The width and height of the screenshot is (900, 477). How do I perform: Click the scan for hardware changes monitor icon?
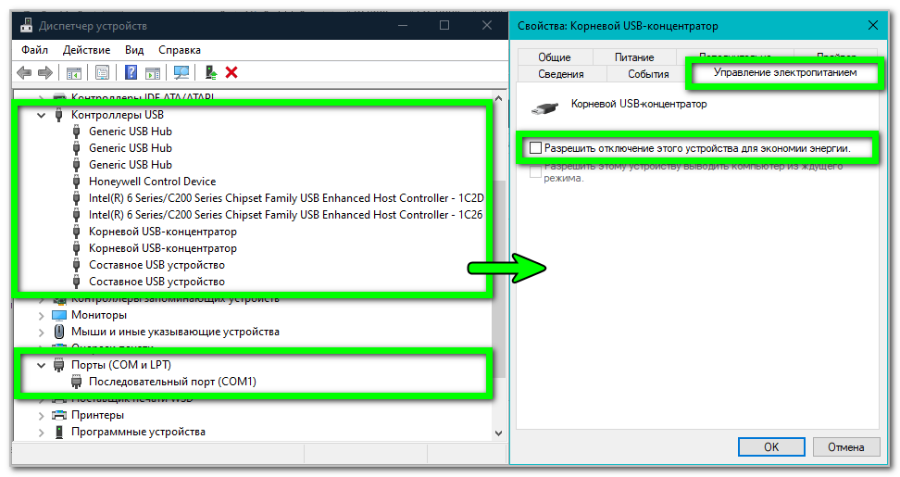(x=181, y=72)
